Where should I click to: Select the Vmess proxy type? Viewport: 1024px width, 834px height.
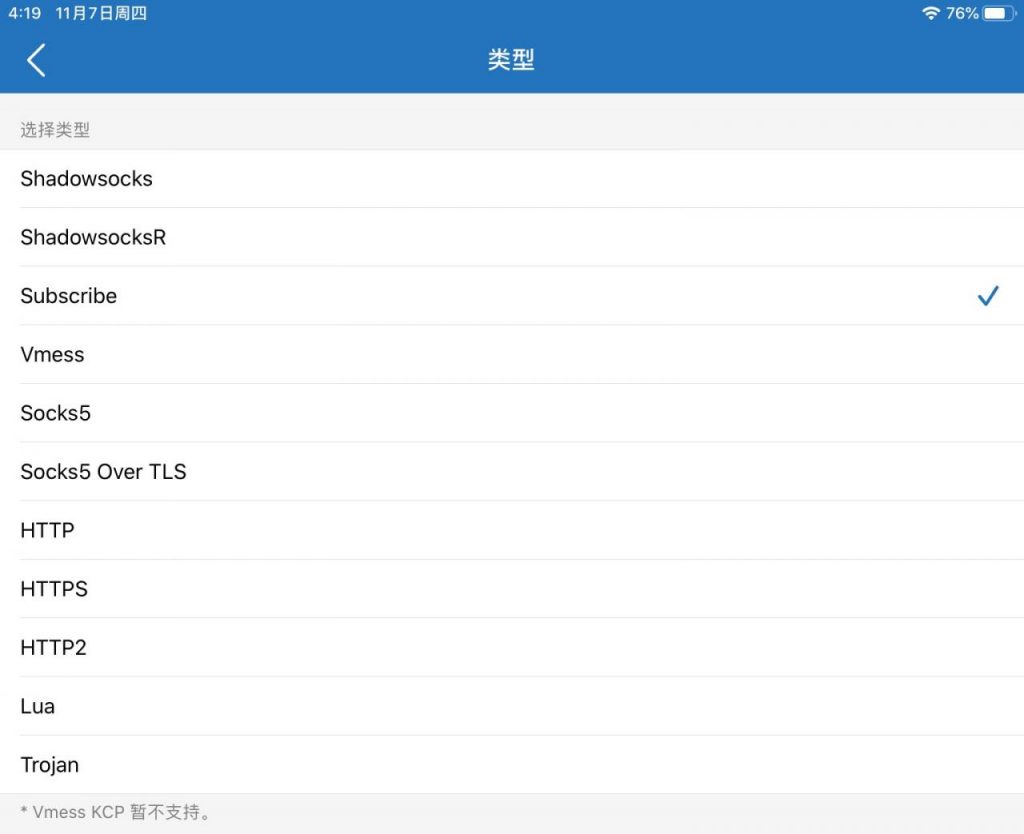(x=52, y=355)
